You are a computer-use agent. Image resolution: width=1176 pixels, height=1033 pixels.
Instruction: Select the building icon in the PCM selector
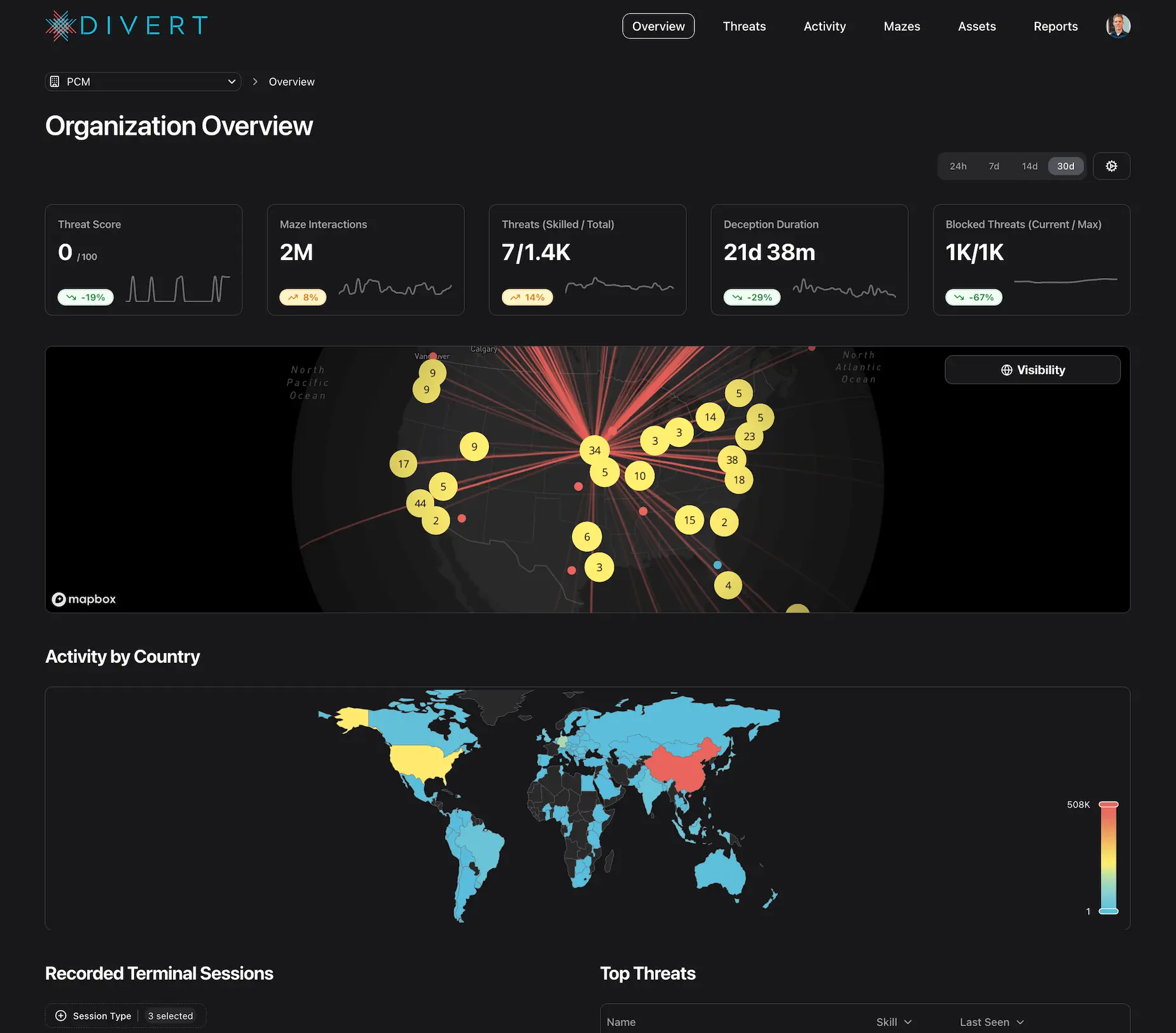click(55, 81)
